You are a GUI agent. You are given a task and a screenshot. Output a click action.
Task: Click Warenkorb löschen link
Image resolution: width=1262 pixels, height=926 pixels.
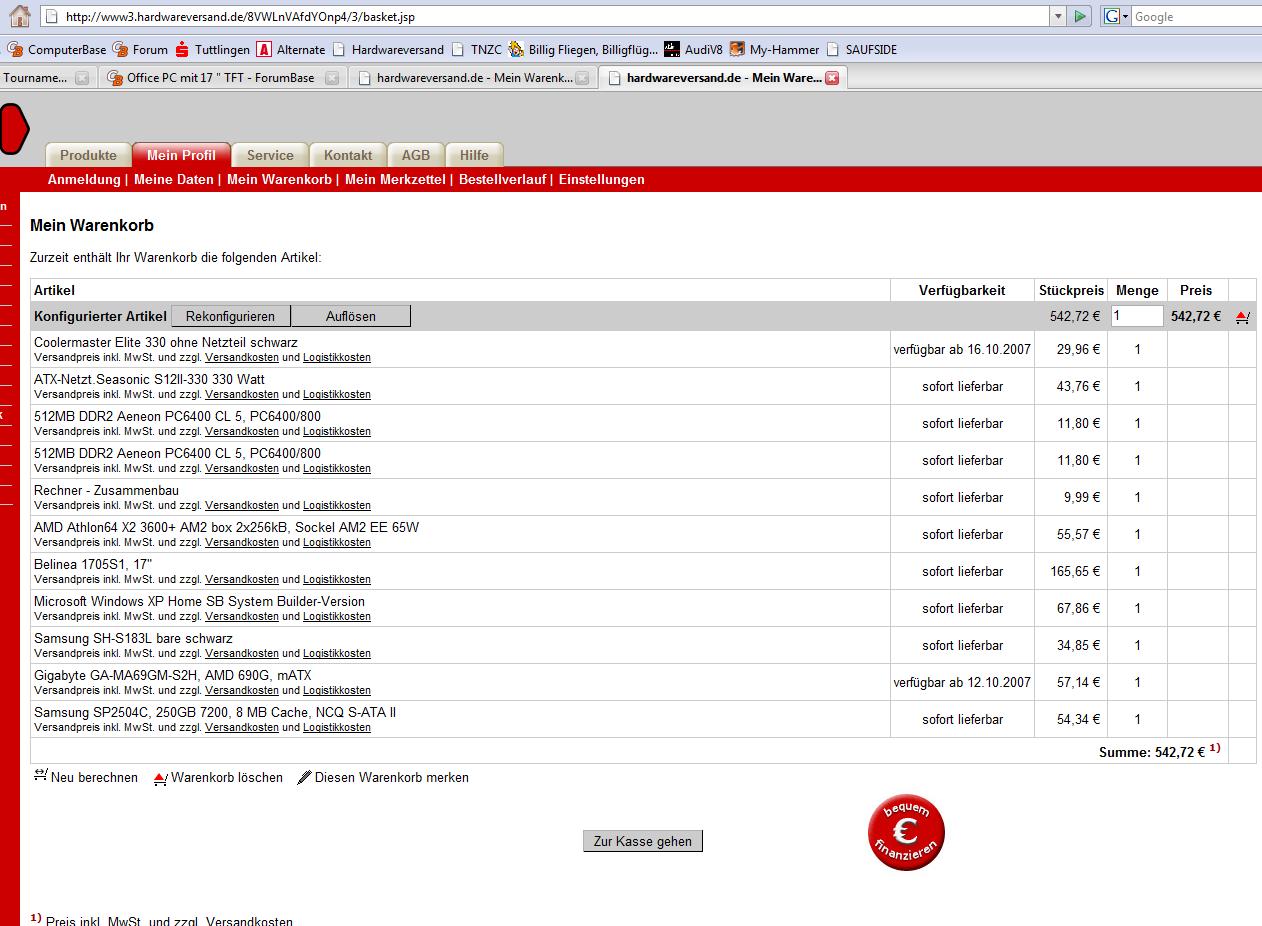point(227,777)
